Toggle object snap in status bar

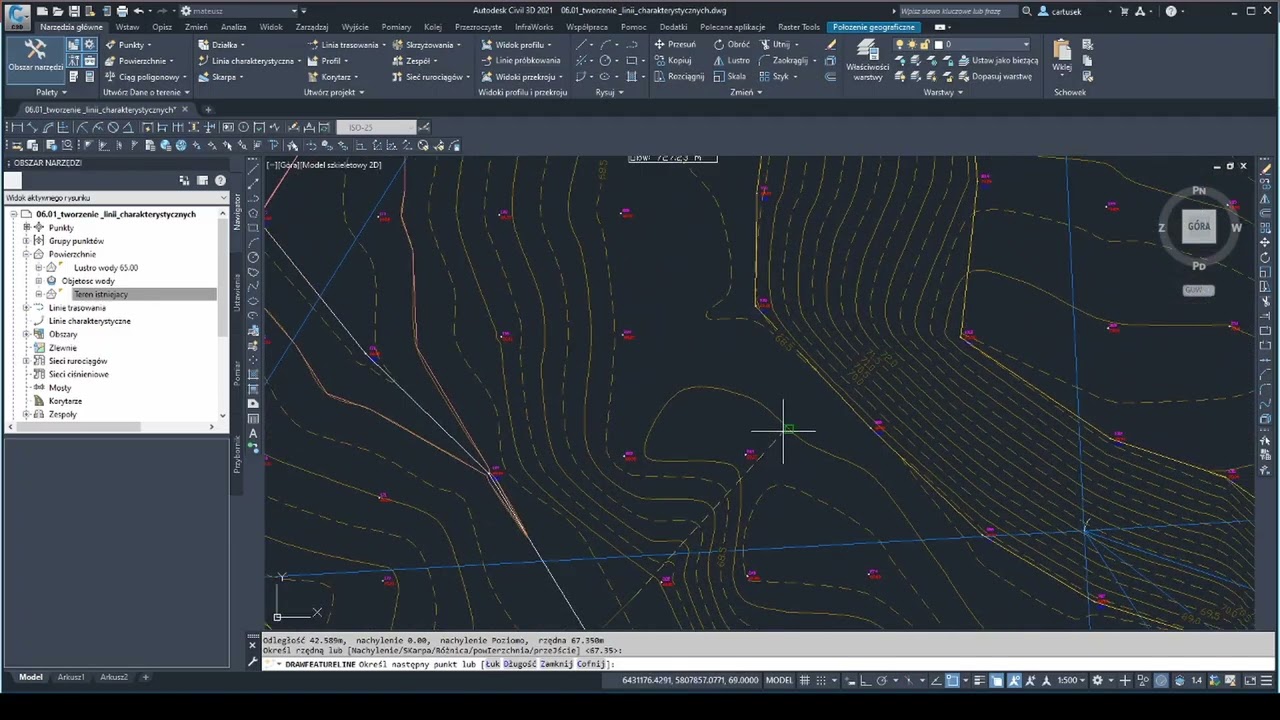(x=952, y=681)
